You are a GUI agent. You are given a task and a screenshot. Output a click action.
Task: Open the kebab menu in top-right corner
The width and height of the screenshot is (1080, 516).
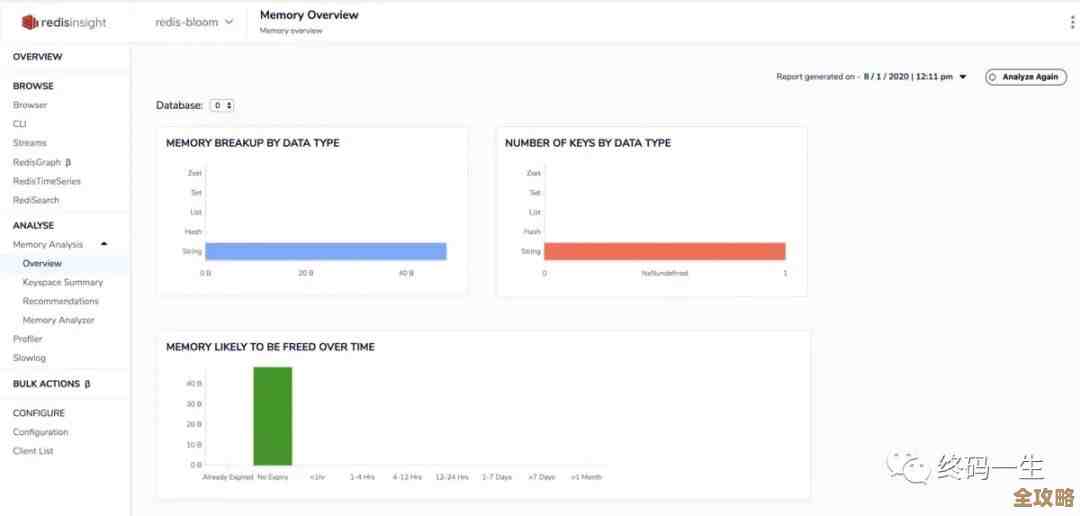pos(1072,22)
